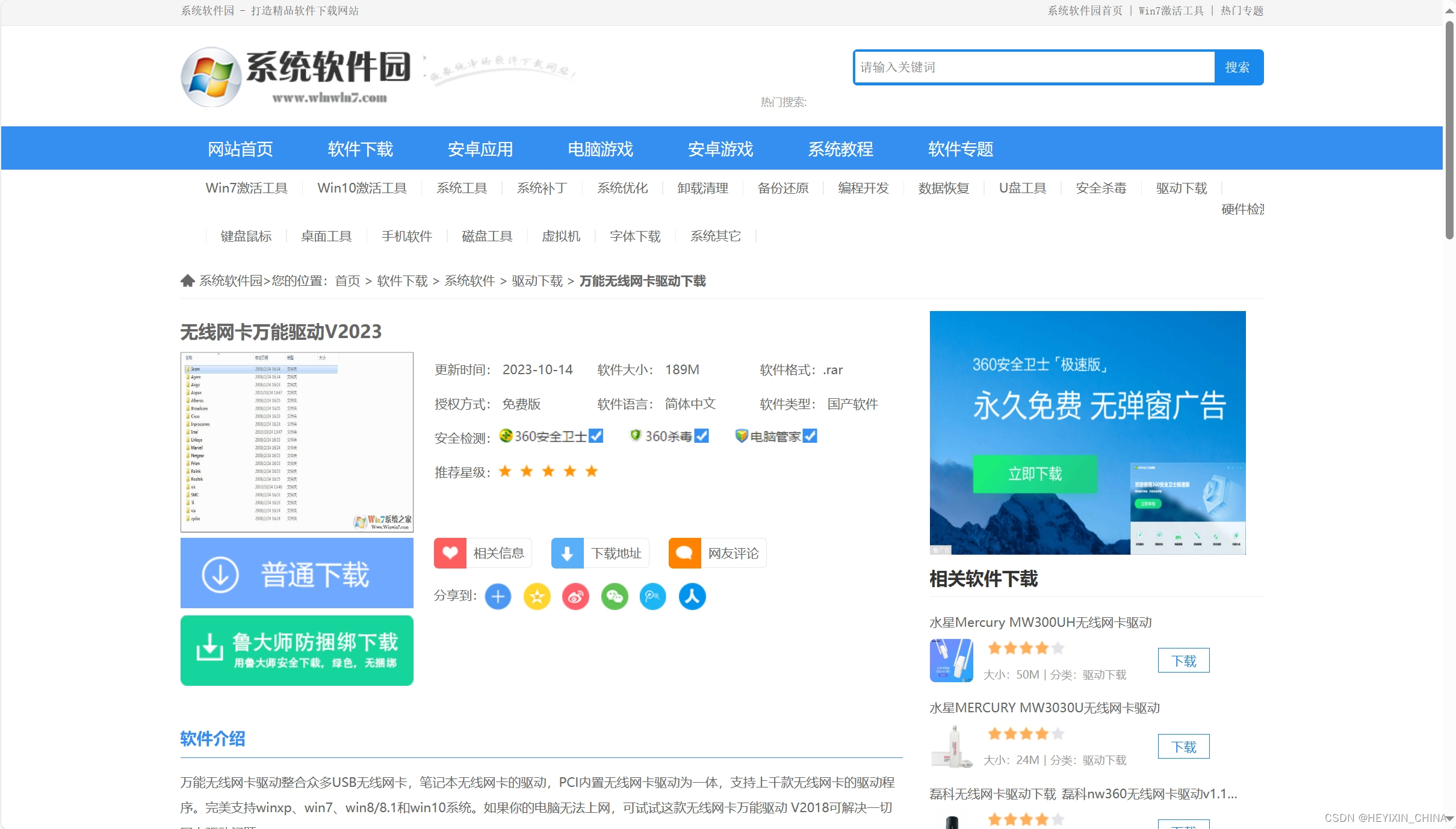Open the 软件下载 navigation menu
The image size is (1456, 829).
point(360,149)
